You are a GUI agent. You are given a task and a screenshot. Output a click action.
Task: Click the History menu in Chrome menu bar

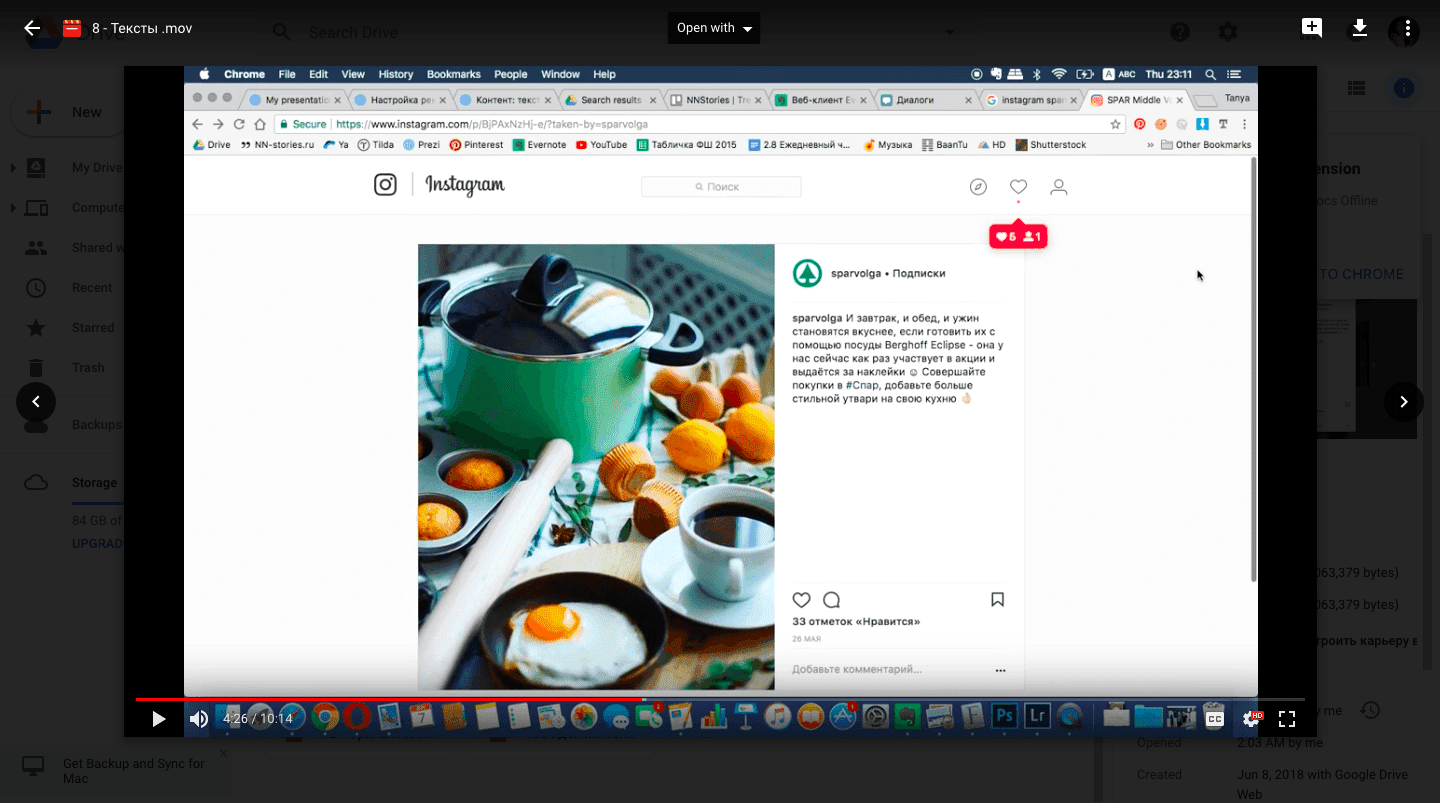(x=395, y=74)
